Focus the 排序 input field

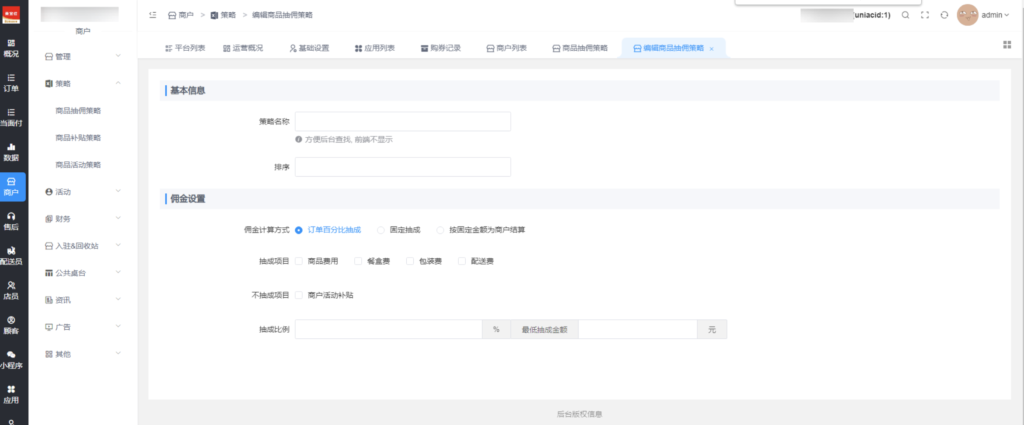[x=403, y=167]
